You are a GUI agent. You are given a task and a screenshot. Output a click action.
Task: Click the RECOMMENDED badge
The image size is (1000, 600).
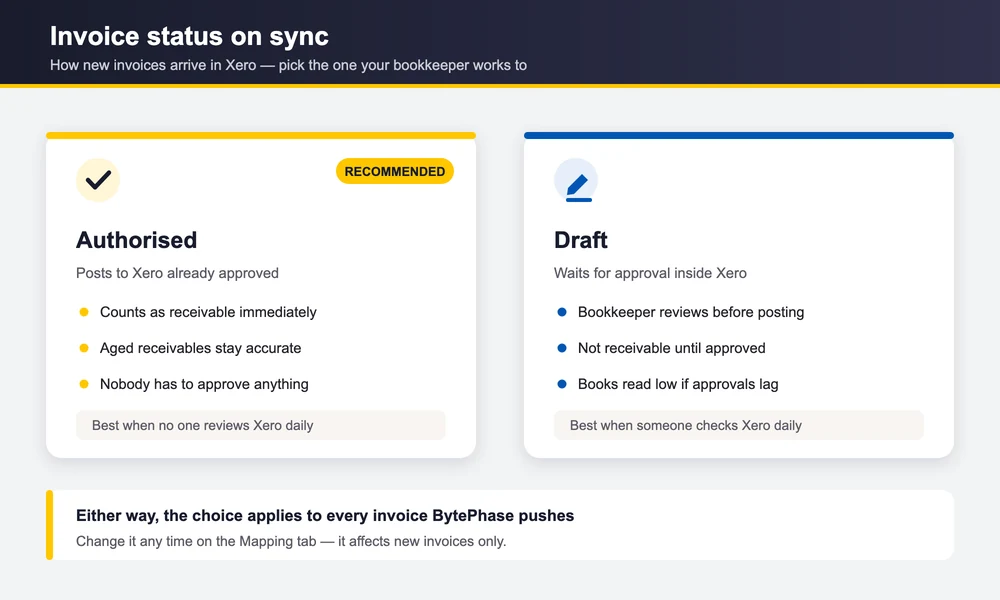(395, 171)
